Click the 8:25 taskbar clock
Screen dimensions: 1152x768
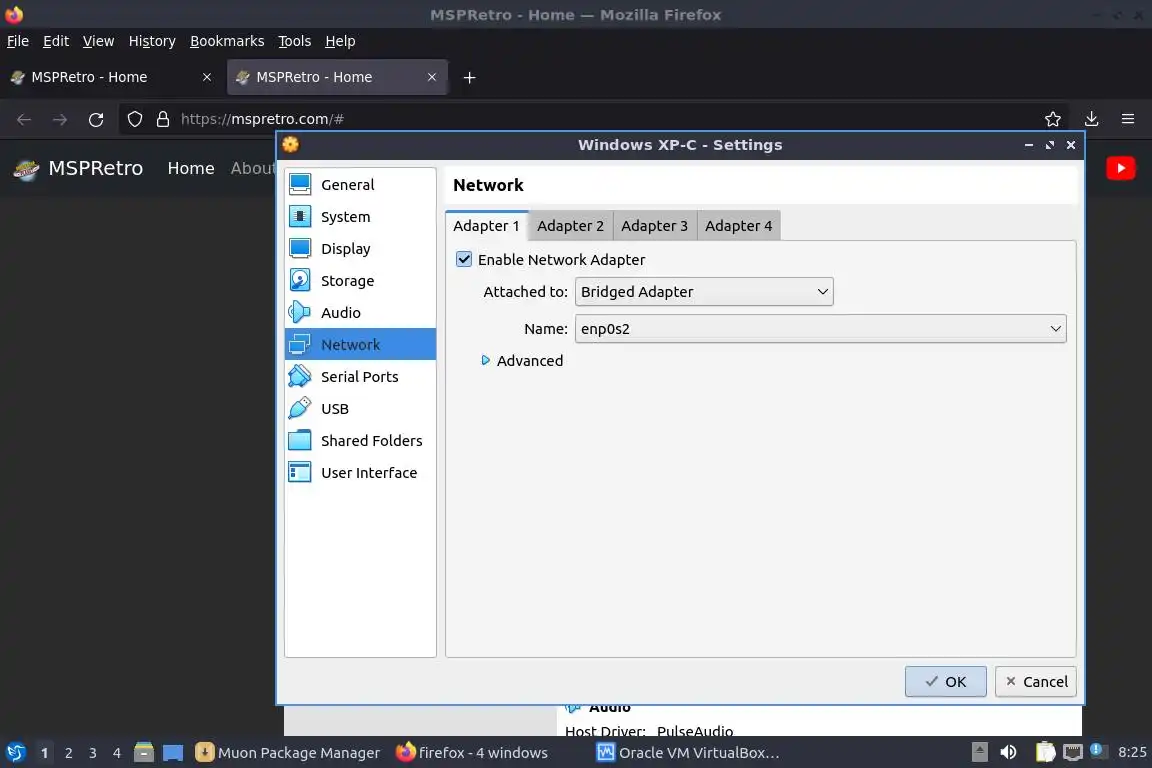click(1131, 752)
